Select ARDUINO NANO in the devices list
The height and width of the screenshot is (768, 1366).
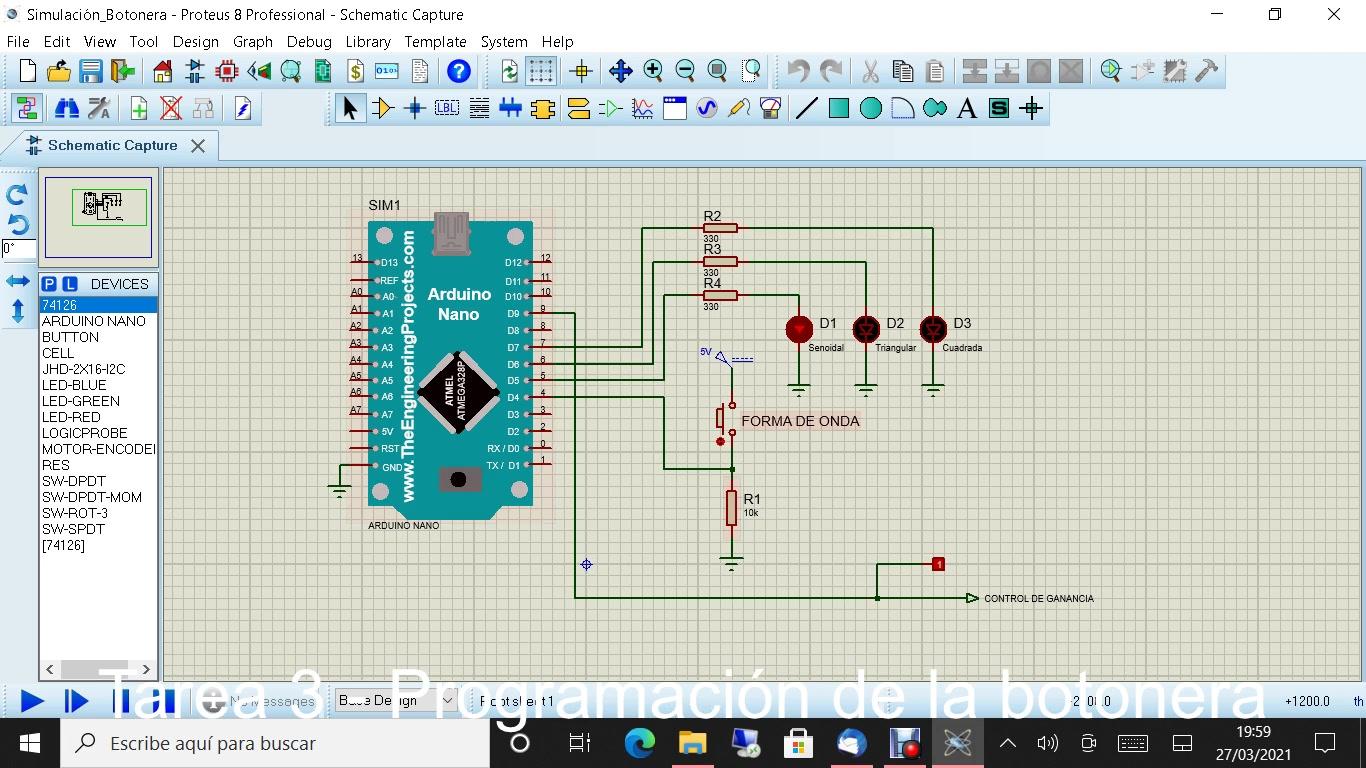[x=94, y=321]
